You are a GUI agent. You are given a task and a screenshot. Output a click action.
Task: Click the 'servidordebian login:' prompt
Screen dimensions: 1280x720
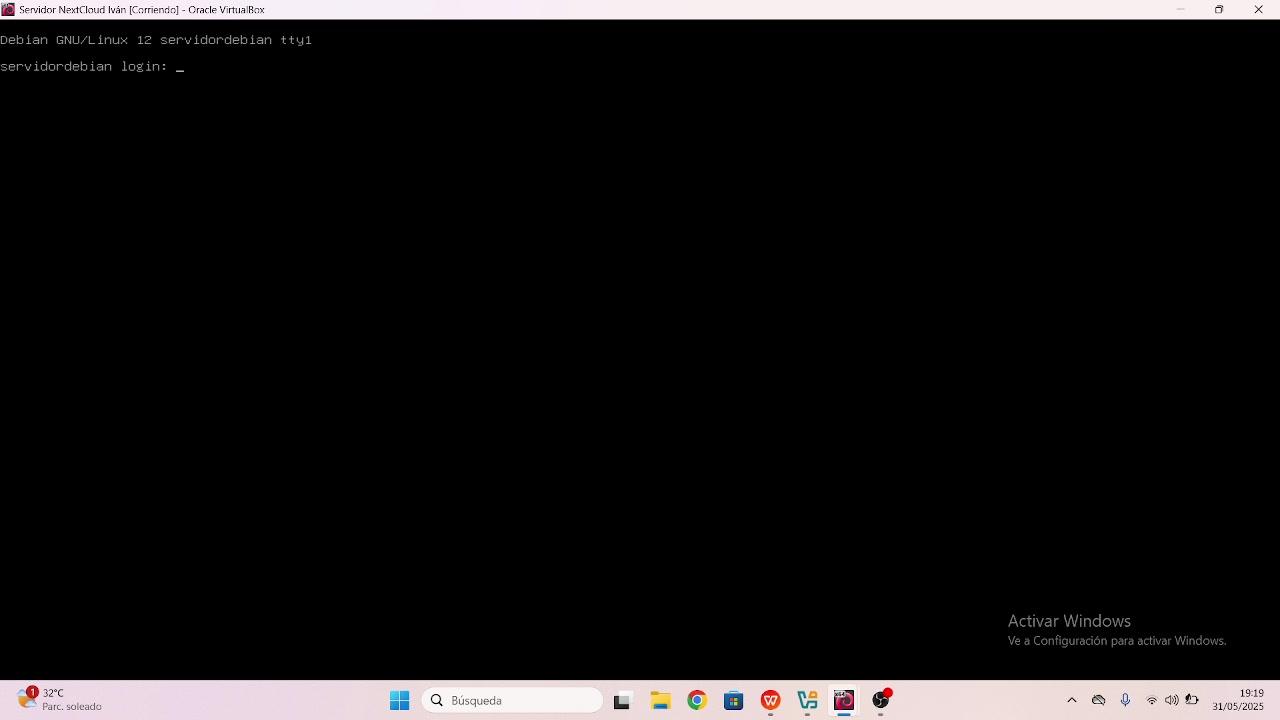(84, 66)
